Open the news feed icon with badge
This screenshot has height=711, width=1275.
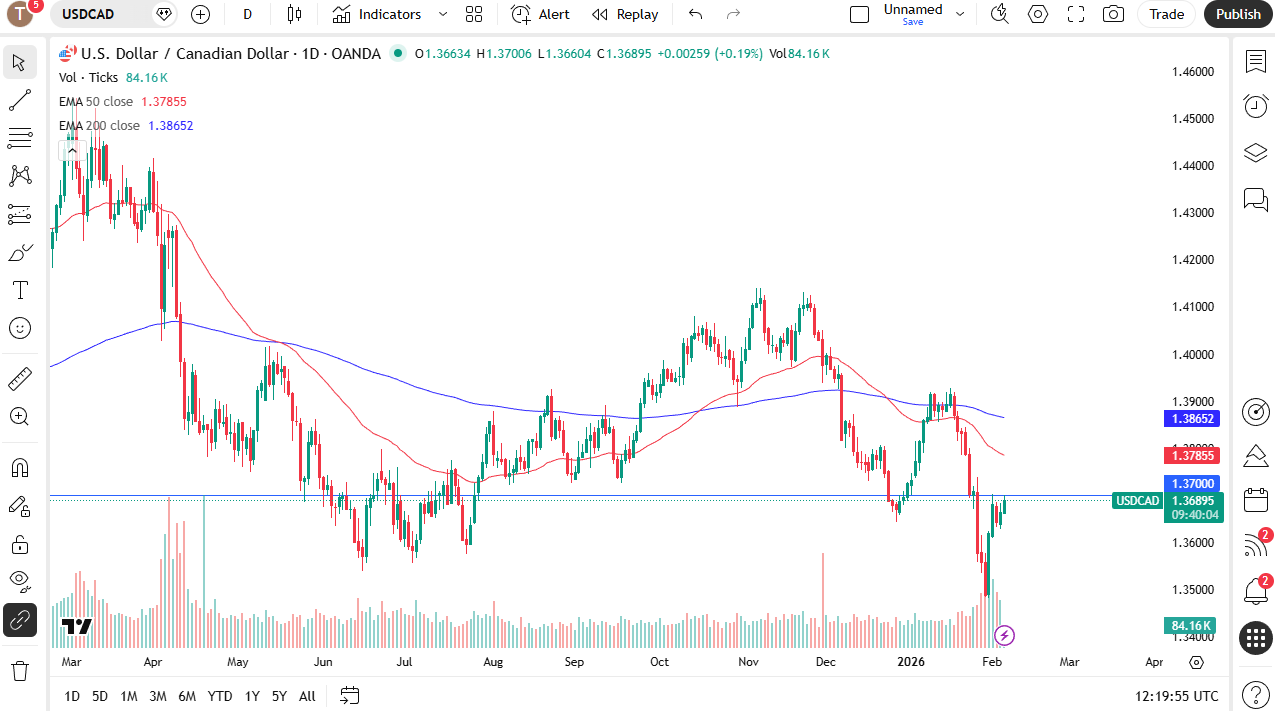(x=1256, y=545)
